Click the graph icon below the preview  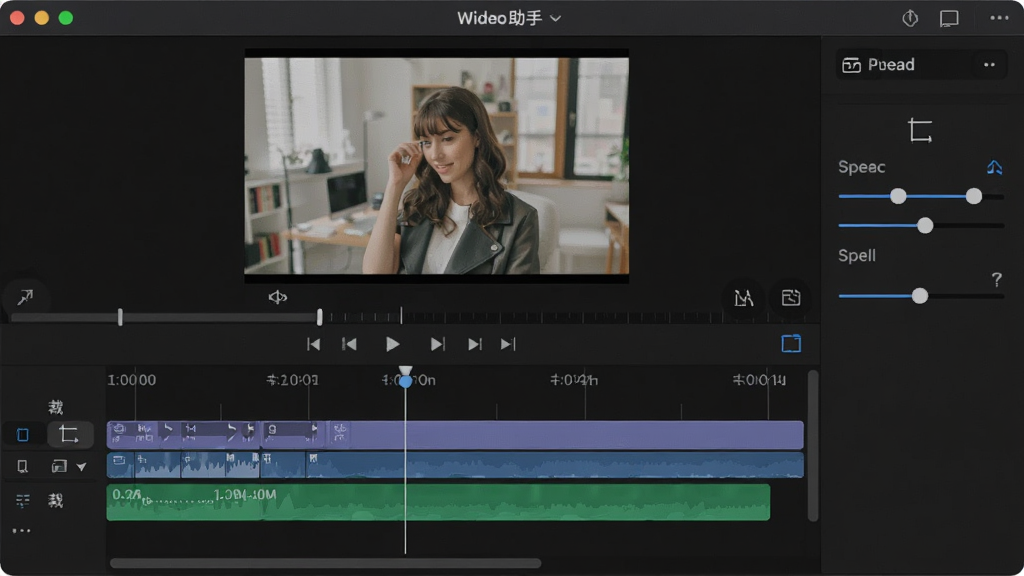743,298
